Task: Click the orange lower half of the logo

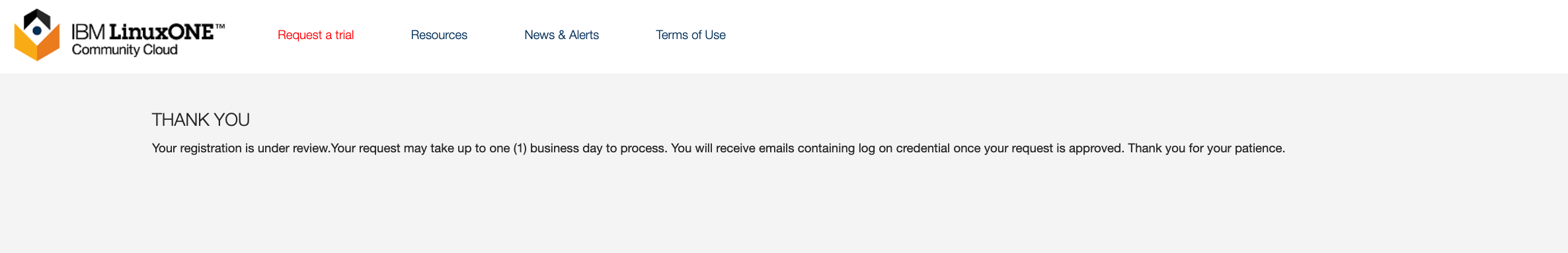Action: point(37,48)
